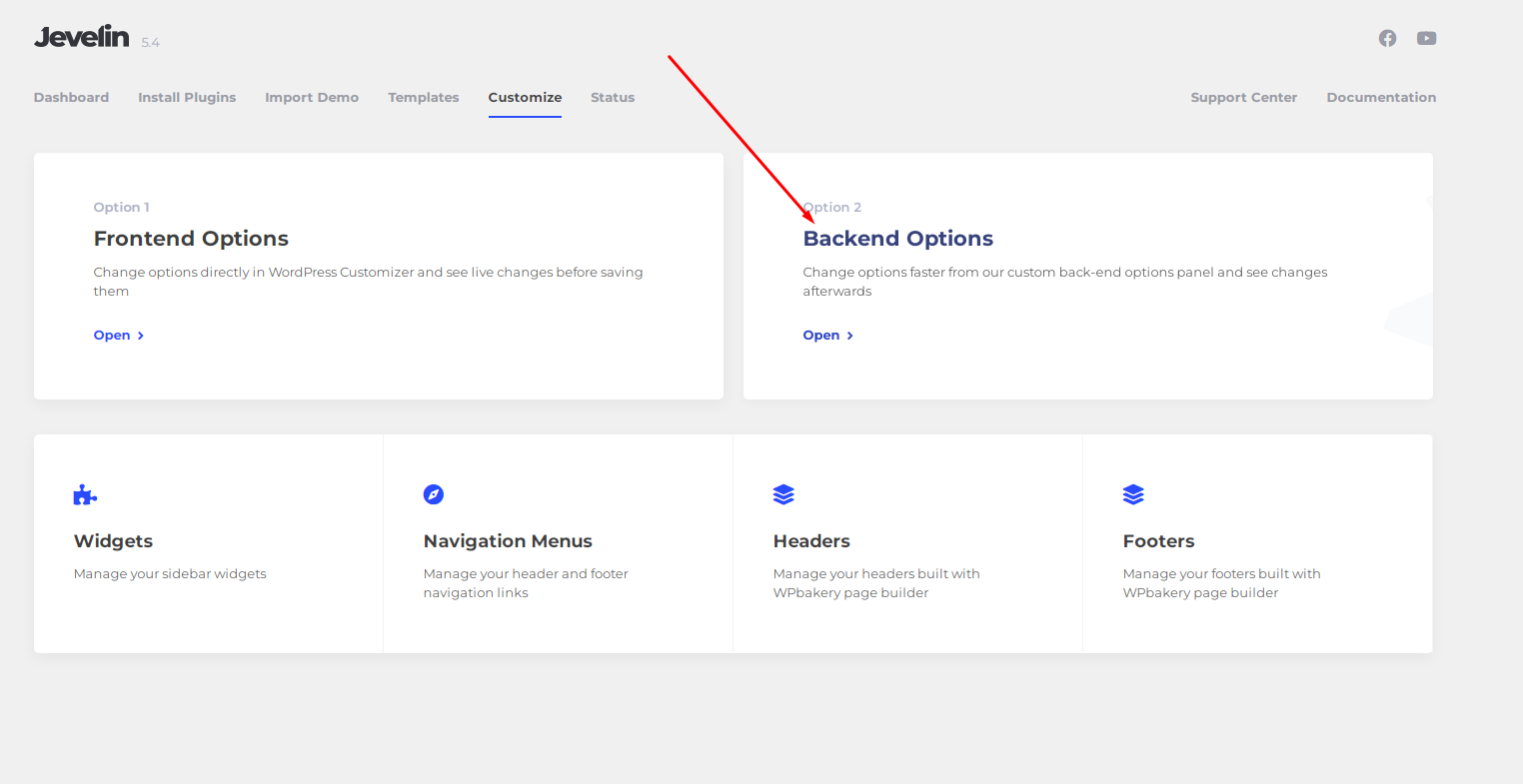Open the Documentation link

pyautogui.click(x=1381, y=97)
